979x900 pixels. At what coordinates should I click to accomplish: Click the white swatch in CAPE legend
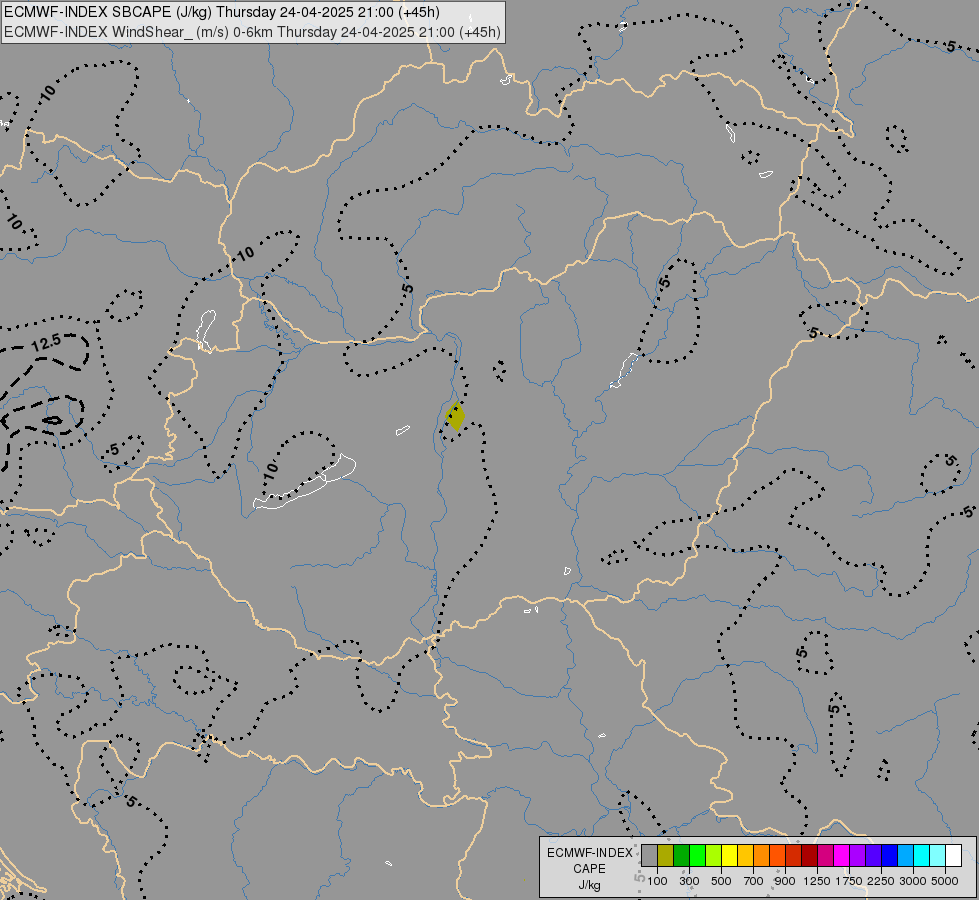pos(953,856)
